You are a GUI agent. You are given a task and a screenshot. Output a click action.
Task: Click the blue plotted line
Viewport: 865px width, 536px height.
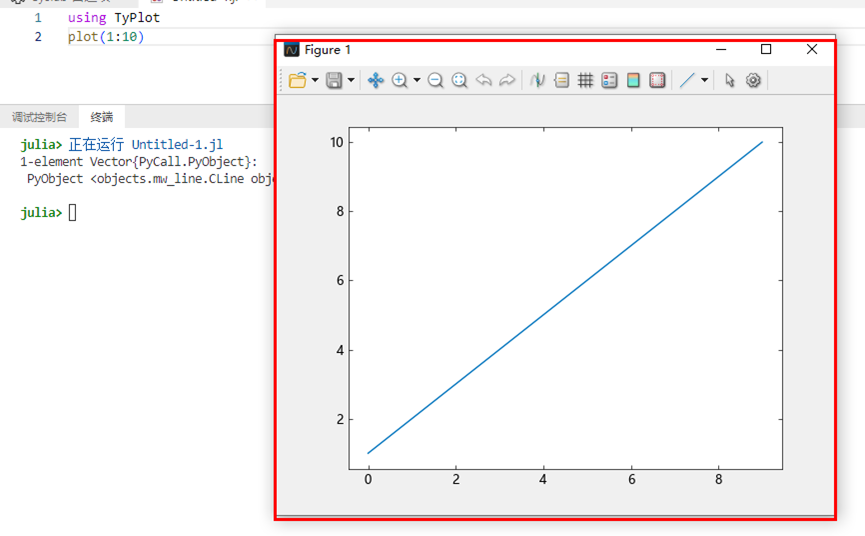coord(565,298)
